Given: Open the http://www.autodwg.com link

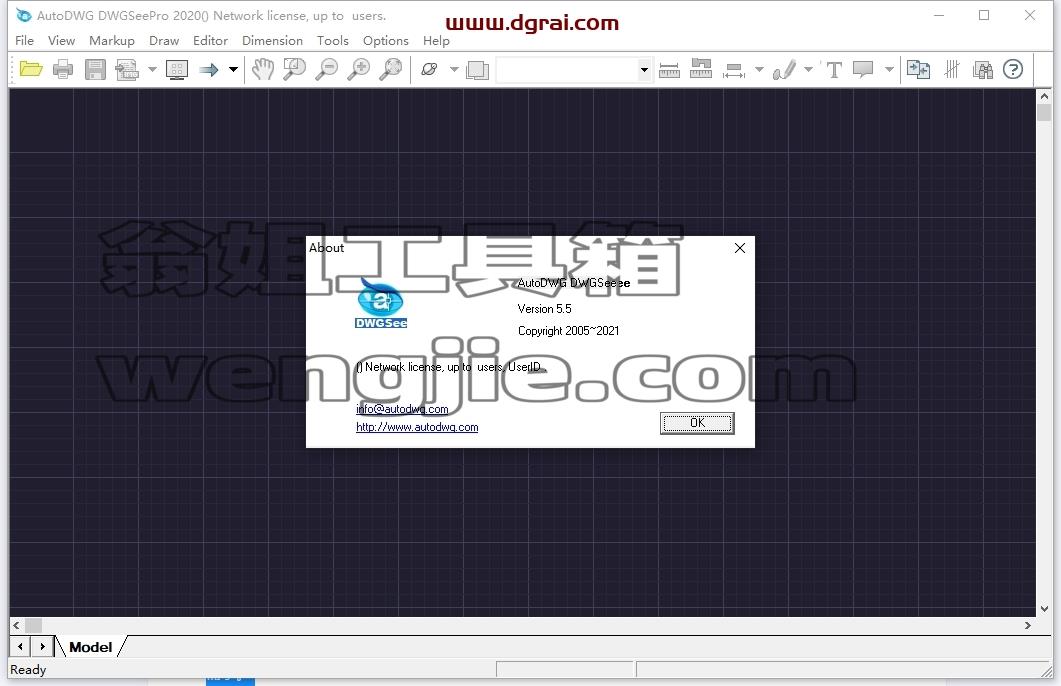Looking at the screenshot, I should pos(417,427).
